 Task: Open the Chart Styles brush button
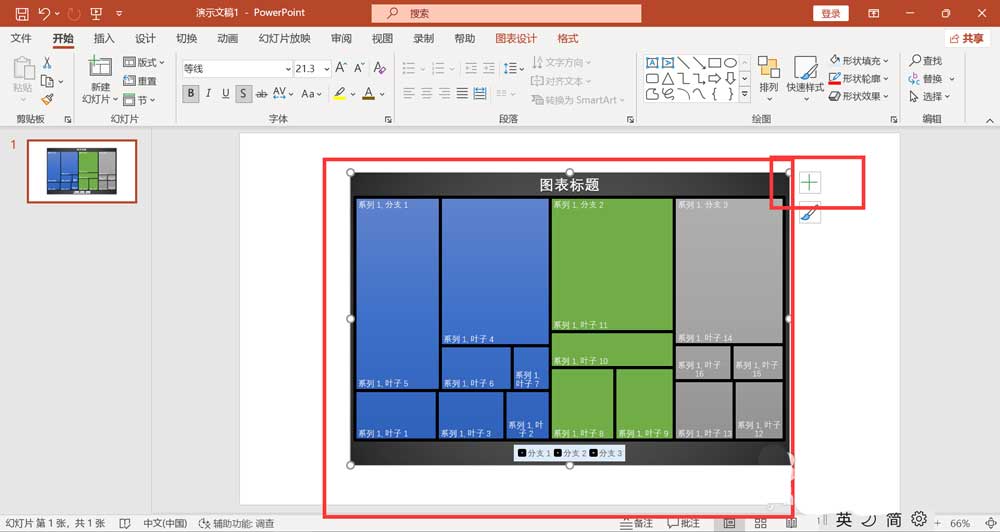809,213
